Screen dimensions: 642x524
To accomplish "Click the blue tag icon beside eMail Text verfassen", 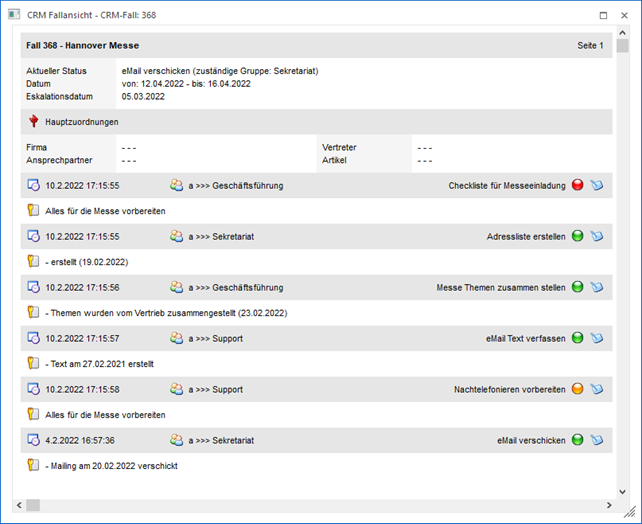I will click(x=597, y=338).
